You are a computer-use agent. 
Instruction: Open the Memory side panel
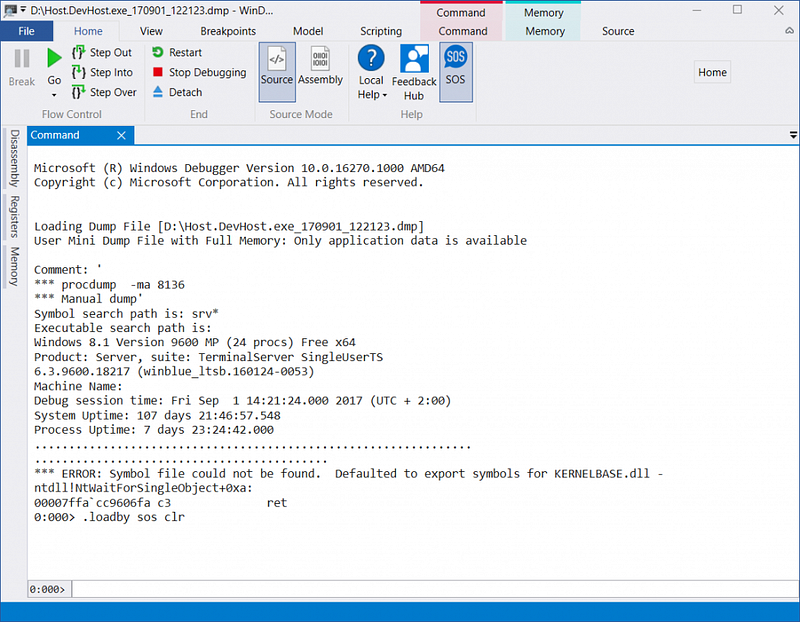[x=15, y=266]
